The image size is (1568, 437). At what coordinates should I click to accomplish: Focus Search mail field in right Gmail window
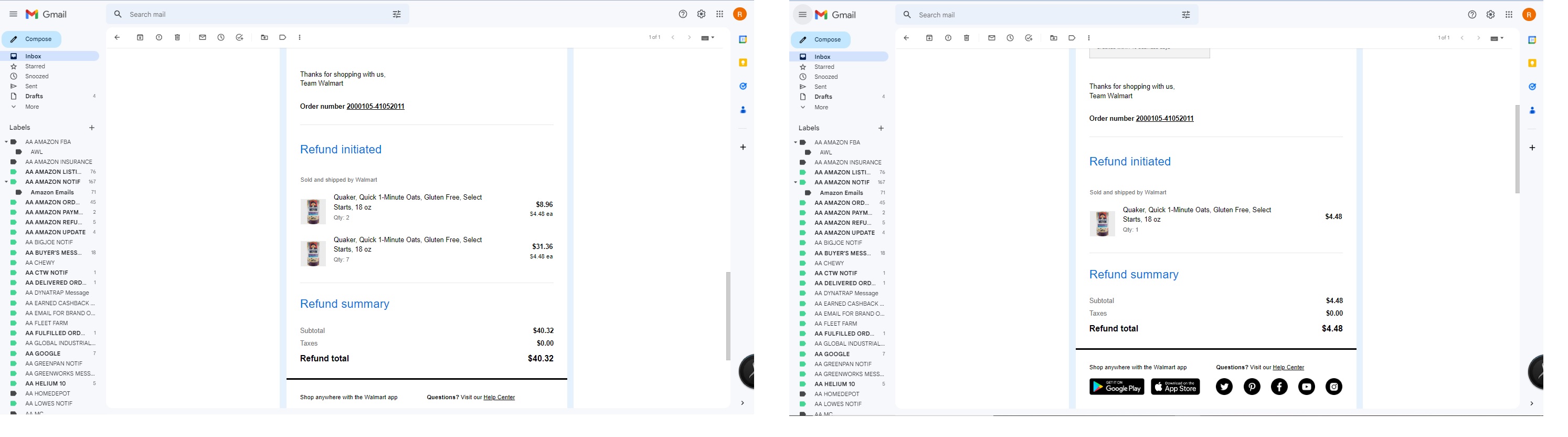[1046, 15]
